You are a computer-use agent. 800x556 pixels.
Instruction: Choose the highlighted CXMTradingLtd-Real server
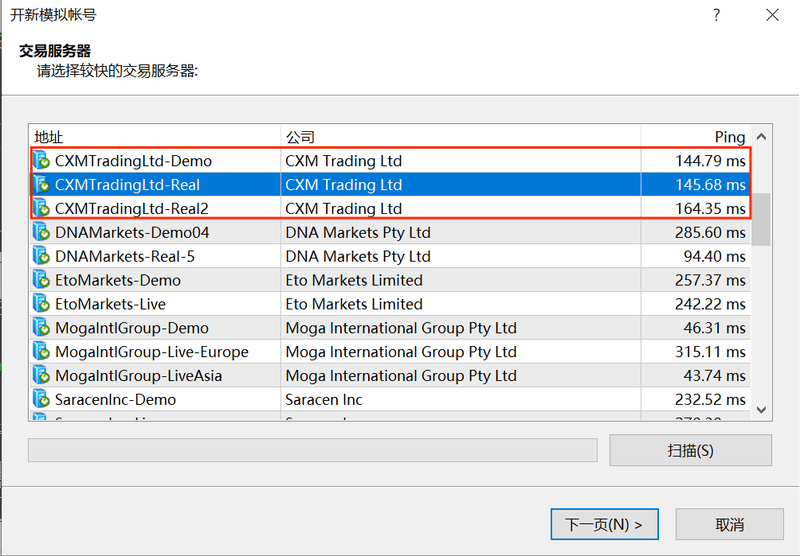(390, 185)
